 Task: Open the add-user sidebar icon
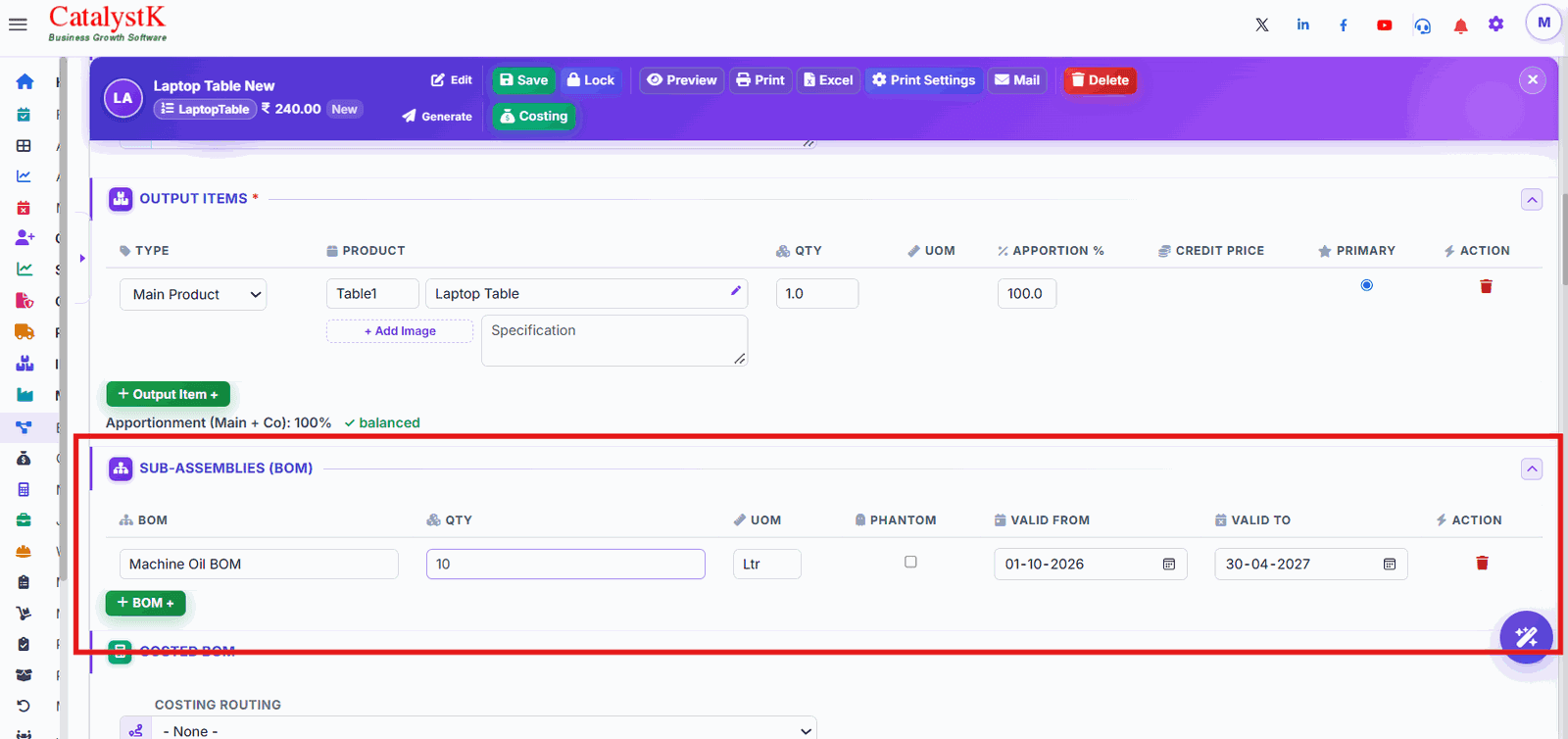tap(24, 238)
